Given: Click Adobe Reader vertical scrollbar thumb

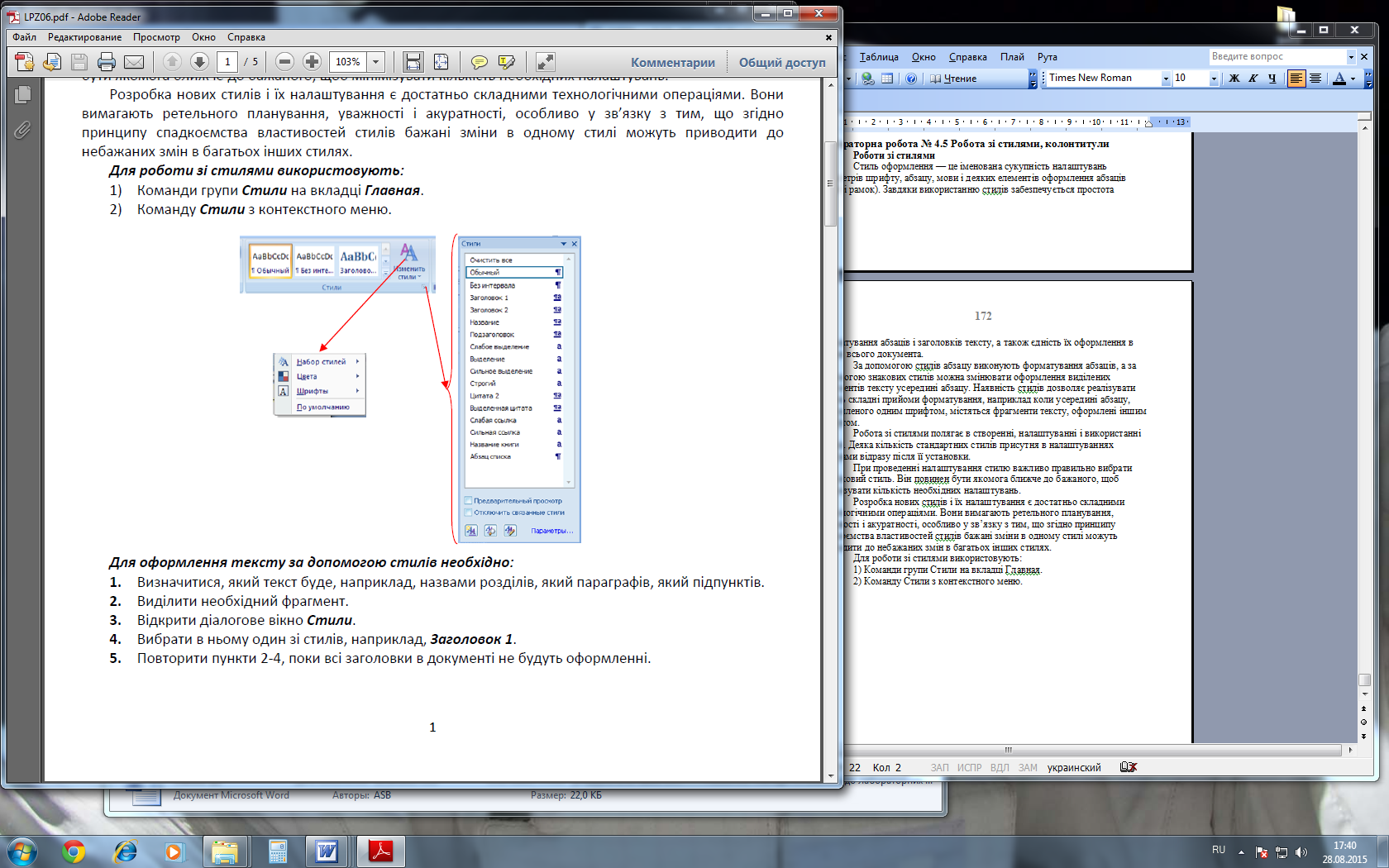Looking at the screenshot, I should (x=831, y=184).
